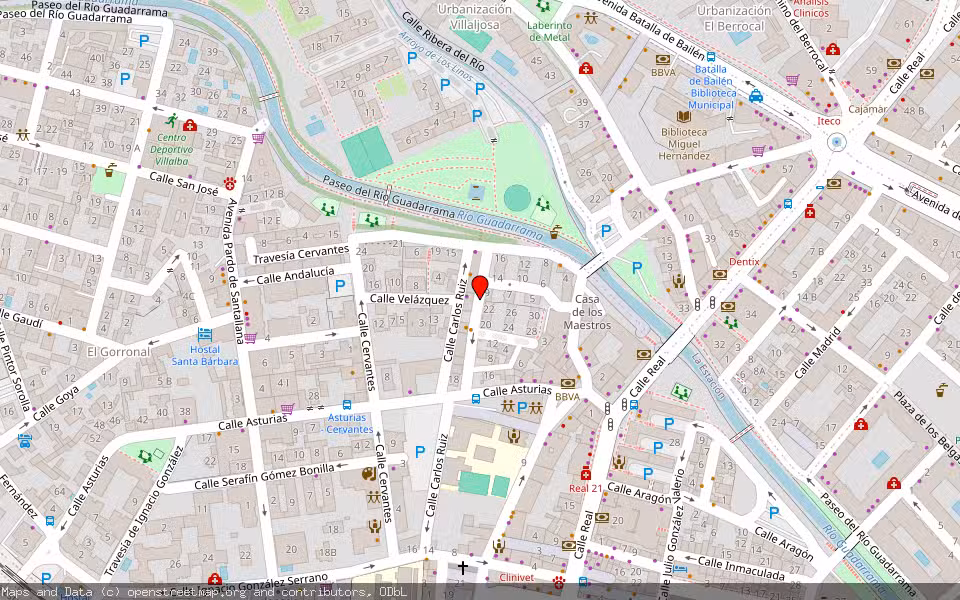Select the shopping cart icon on Calle Asturias

pos(287,408)
